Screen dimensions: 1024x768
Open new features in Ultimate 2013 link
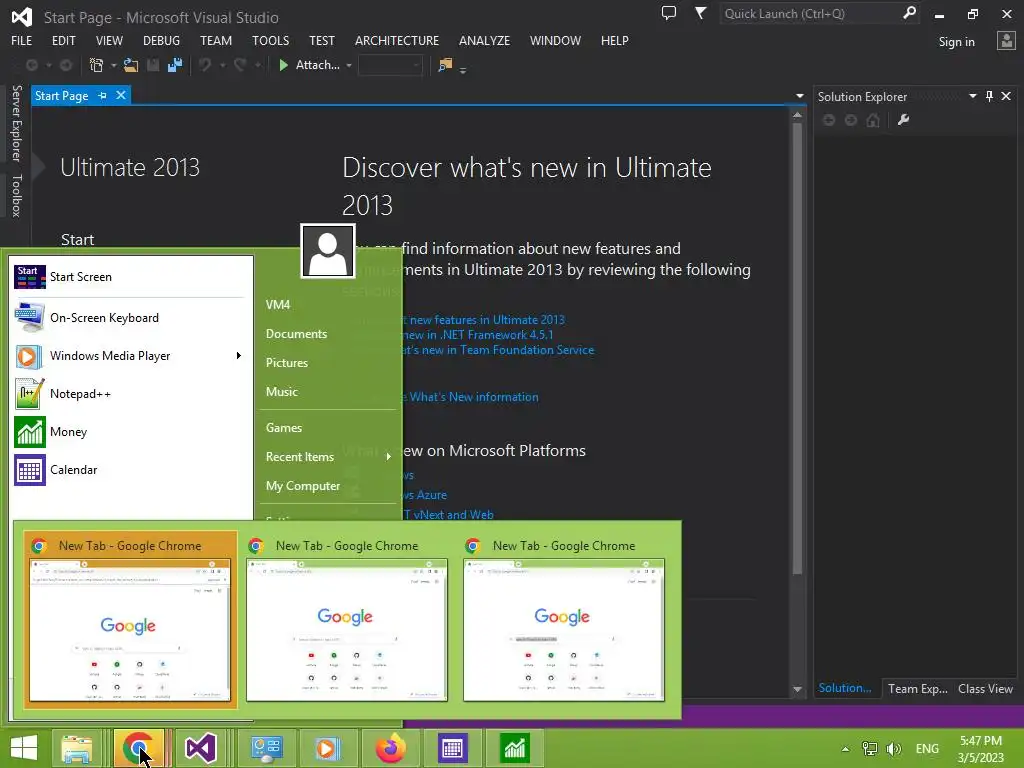(x=487, y=320)
